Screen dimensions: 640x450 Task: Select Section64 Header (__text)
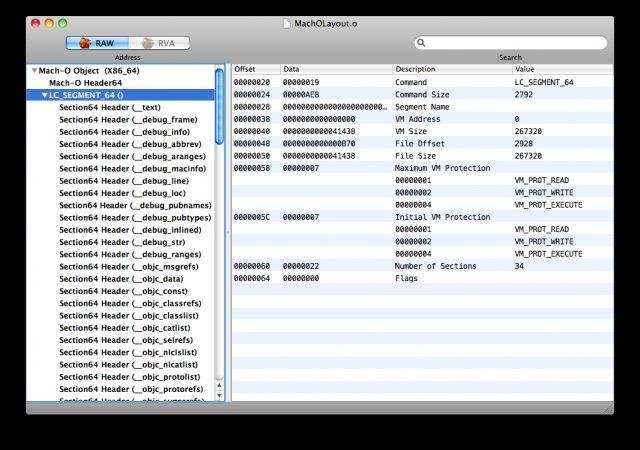[x=110, y=107]
